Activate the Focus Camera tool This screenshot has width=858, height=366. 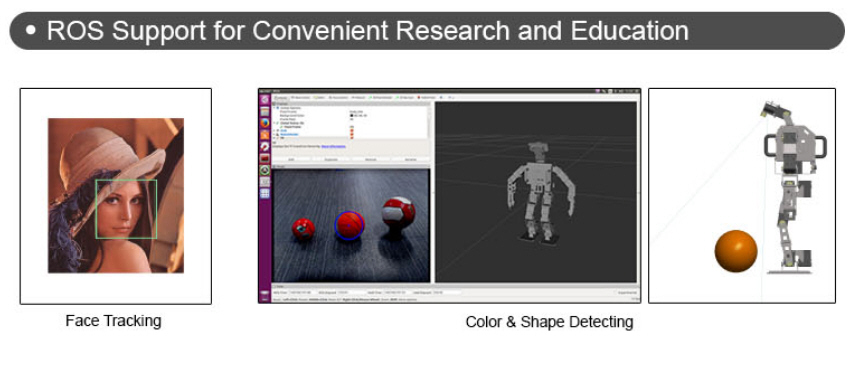pyautogui.click(x=338, y=97)
